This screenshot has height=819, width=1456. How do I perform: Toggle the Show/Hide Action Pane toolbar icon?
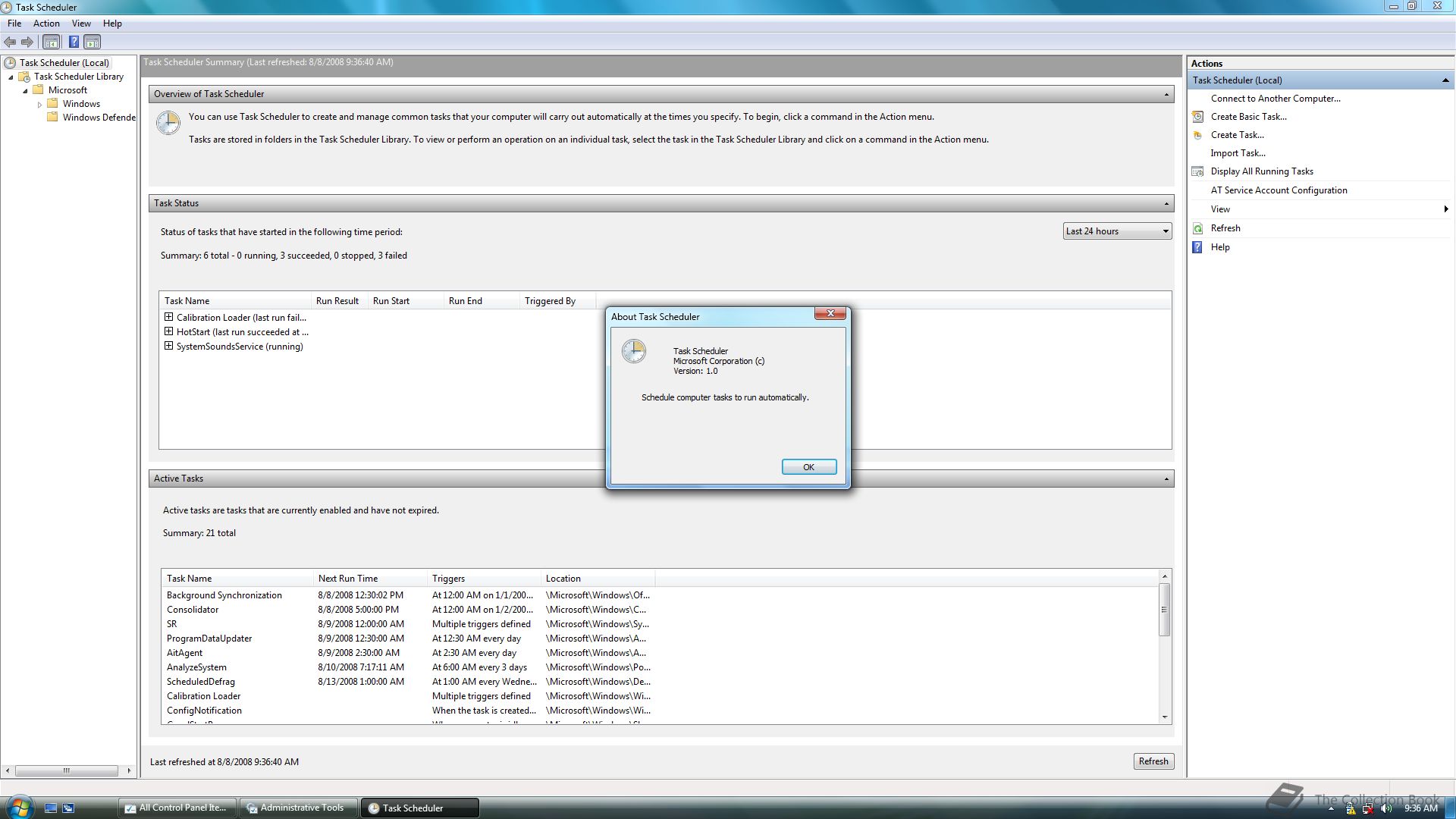click(x=92, y=42)
